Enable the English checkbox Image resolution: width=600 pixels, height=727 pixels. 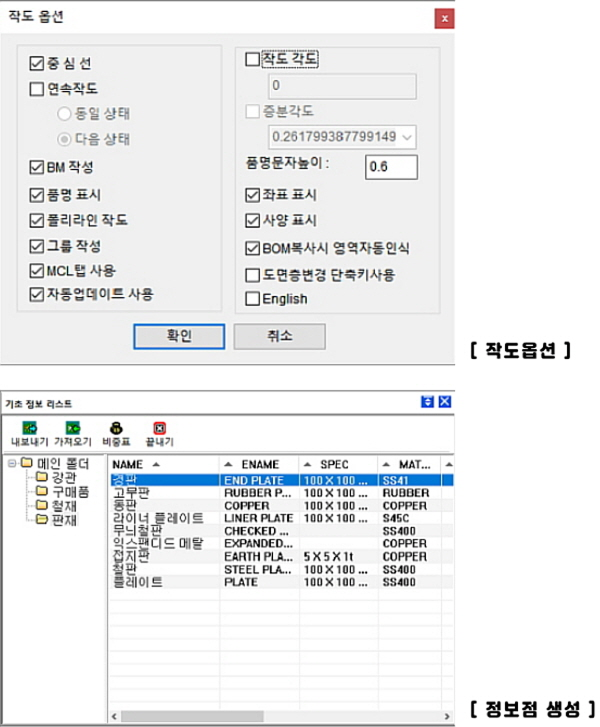tap(252, 299)
